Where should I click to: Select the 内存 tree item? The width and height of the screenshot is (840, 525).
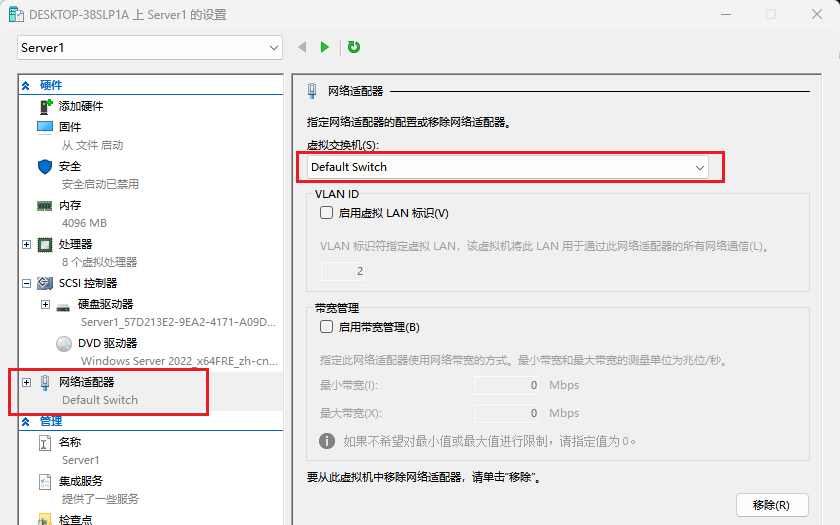(x=70, y=205)
